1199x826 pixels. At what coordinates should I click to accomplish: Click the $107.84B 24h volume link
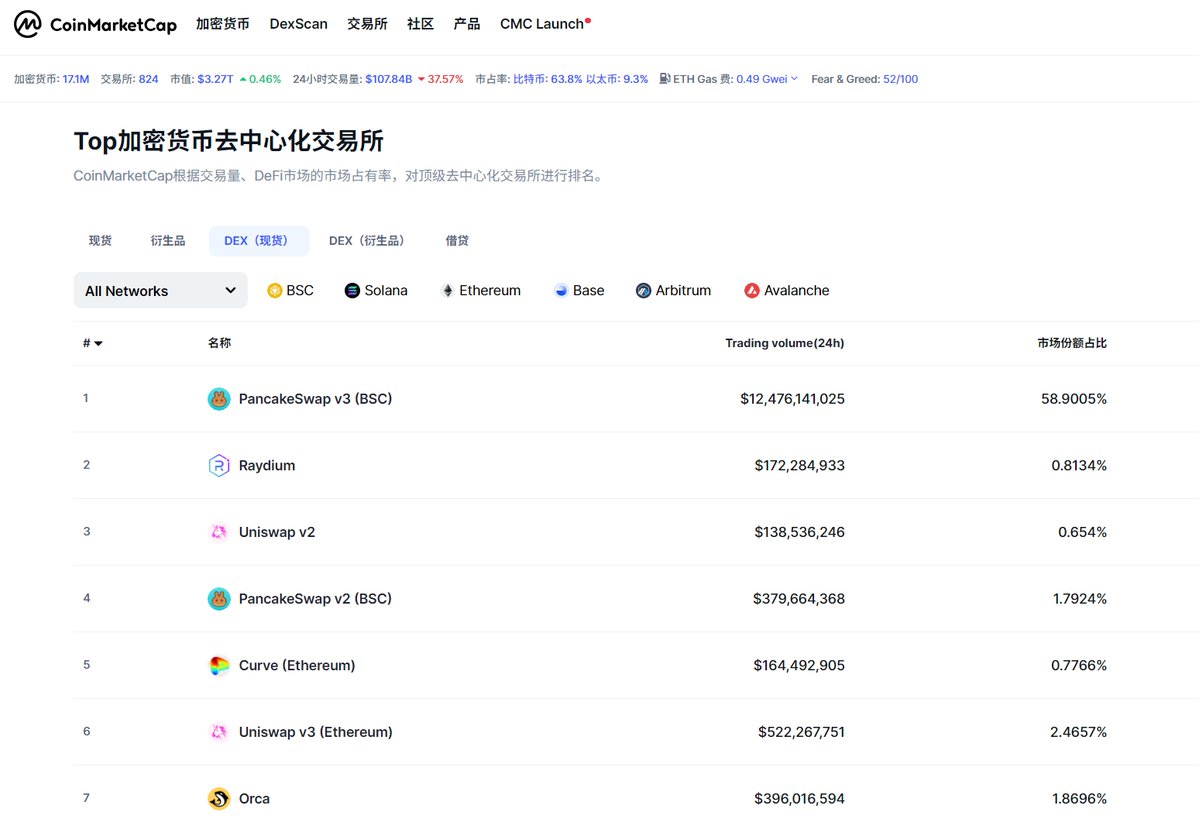pyautogui.click(x=388, y=79)
